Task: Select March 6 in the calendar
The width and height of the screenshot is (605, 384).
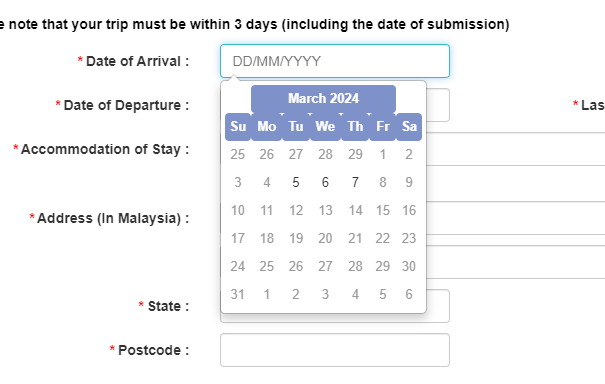Action: point(325,182)
